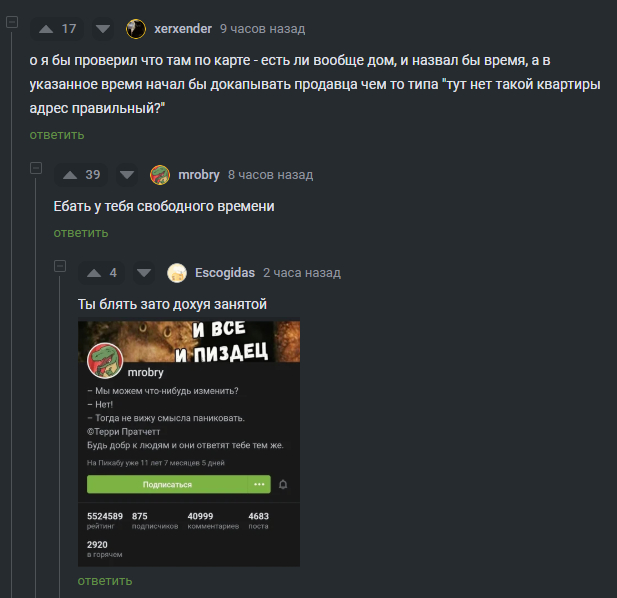This screenshot has height=598, width=617.
Task: Open mrobry username link
Action: [x=199, y=175]
